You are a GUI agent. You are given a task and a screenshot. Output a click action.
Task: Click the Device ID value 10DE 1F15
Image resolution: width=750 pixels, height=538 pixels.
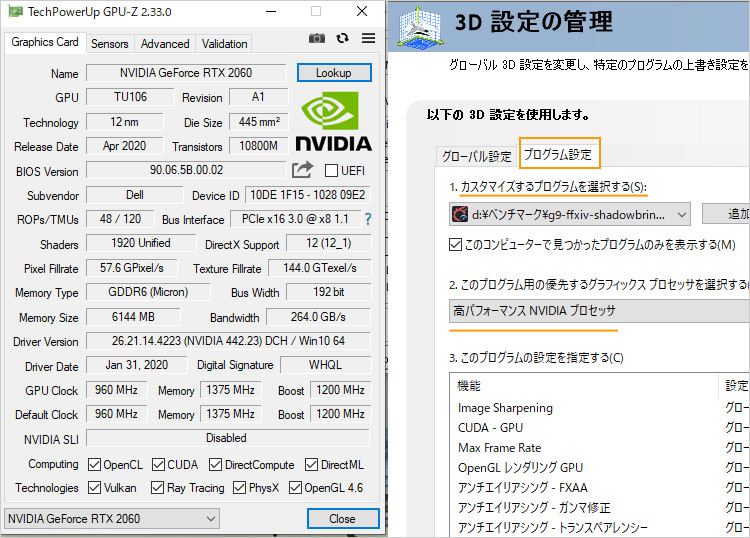click(308, 195)
